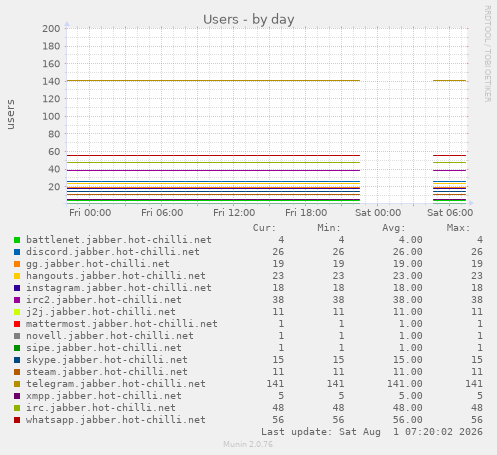Click the Sat 00:00 time axis label

(378, 213)
